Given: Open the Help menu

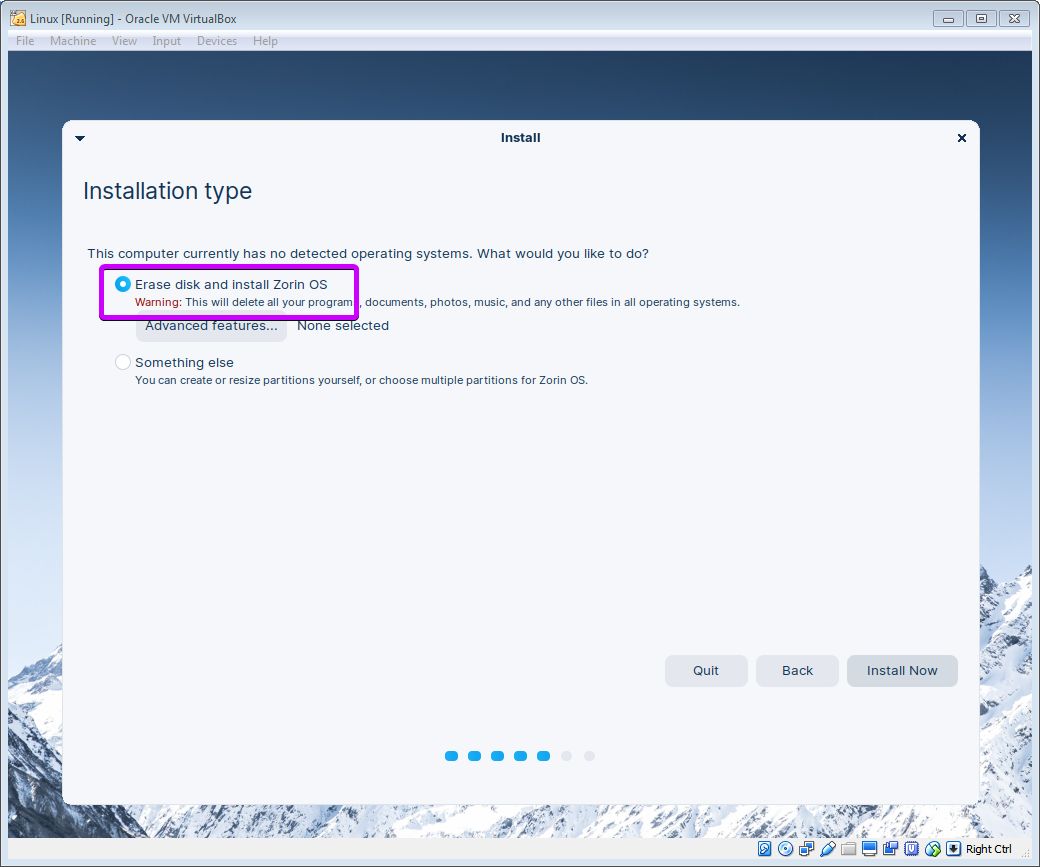Looking at the screenshot, I should (265, 40).
